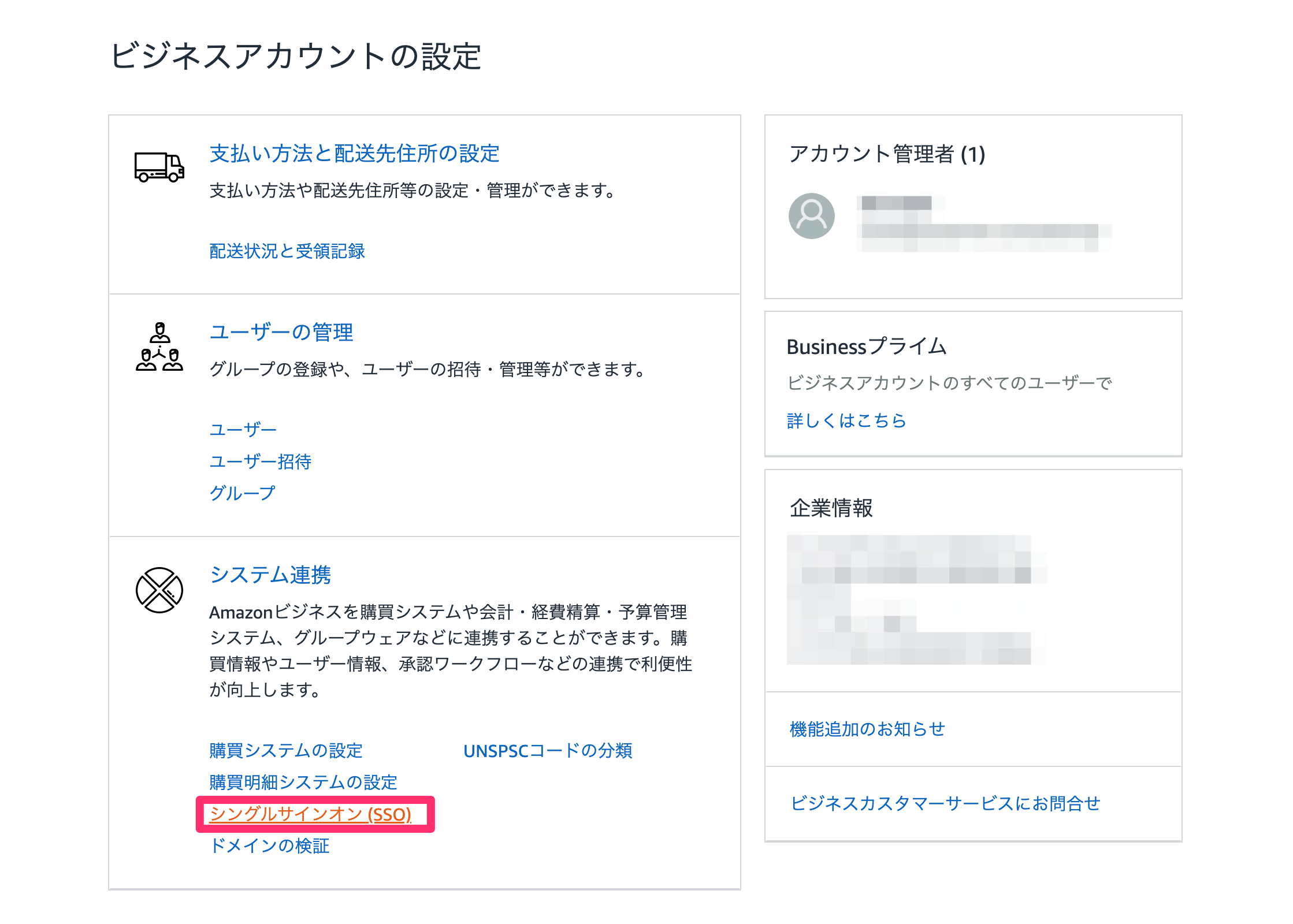
Task: Open ビジネスカスタマーサービスにお問合せ link
Action: pyautogui.click(x=945, y=803)
